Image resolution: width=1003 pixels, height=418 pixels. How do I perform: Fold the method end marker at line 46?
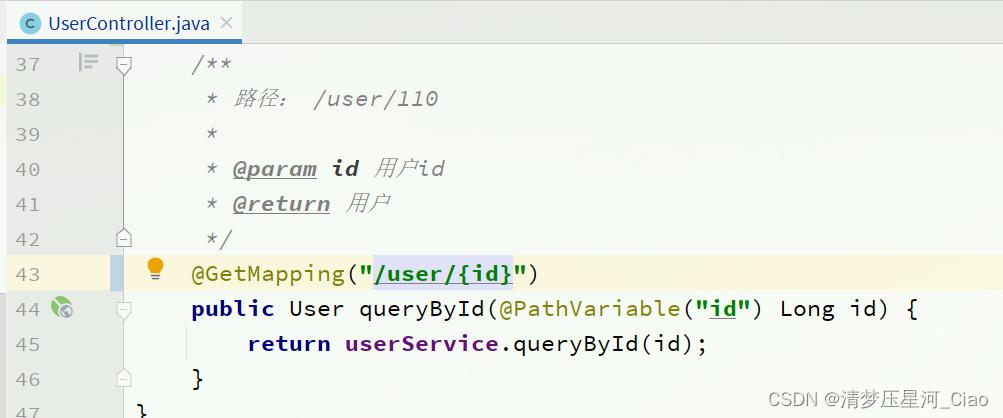(124, 378)
